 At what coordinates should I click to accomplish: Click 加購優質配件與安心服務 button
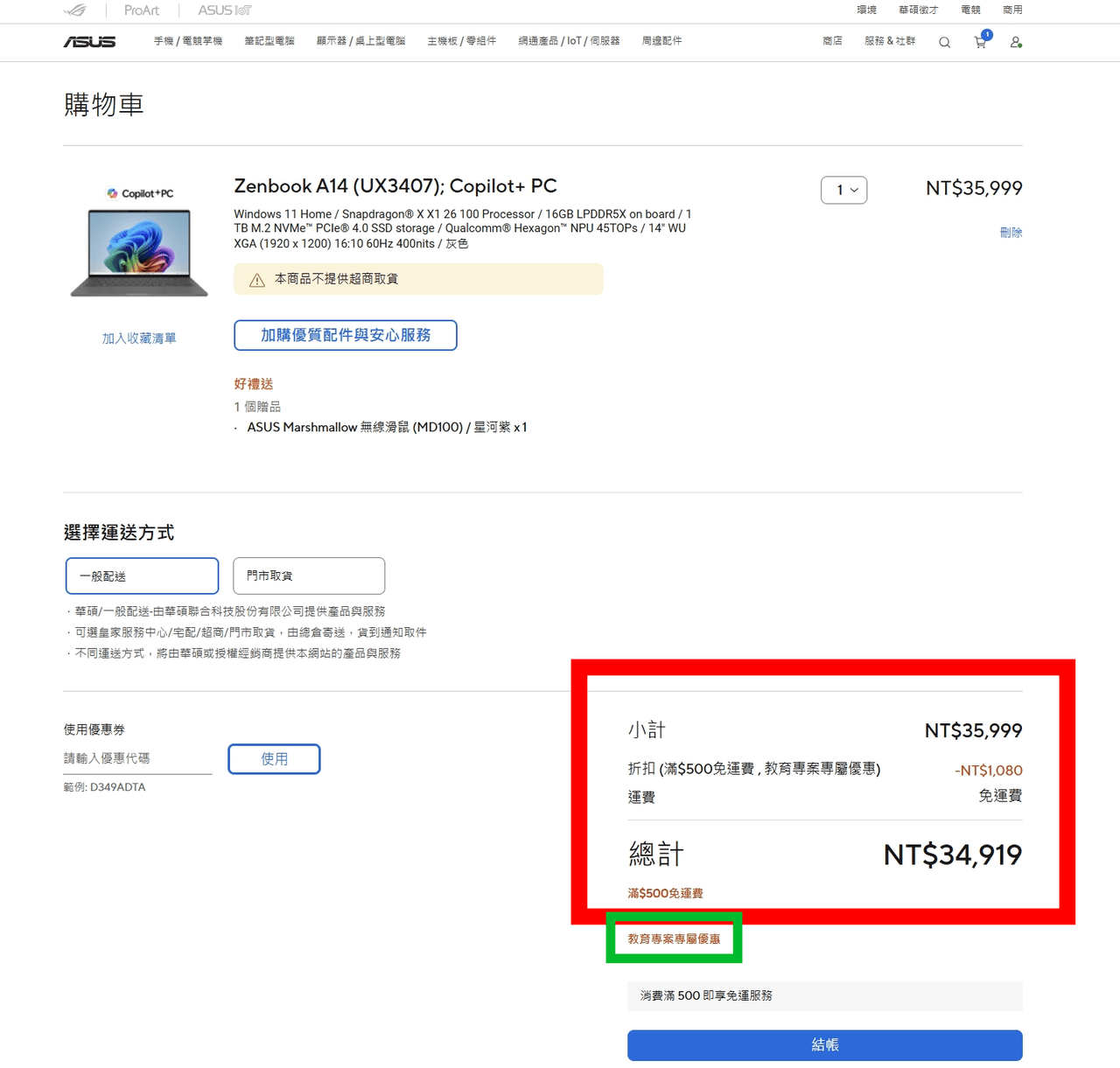346,335
